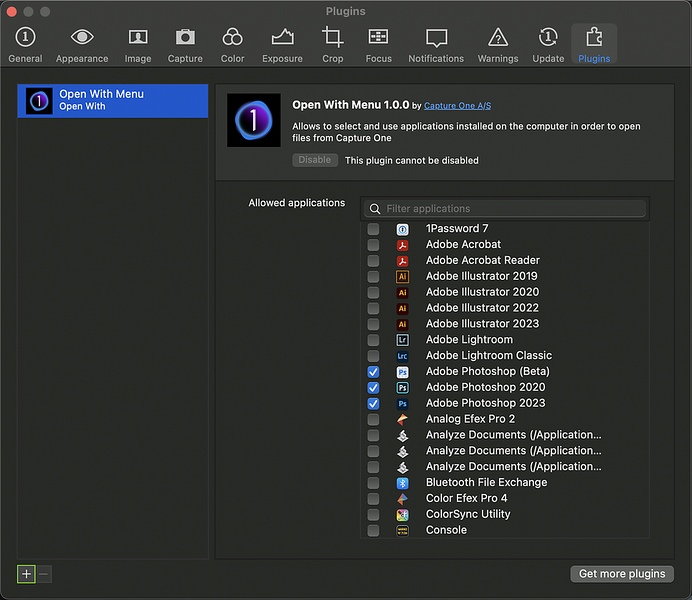
Task: Open Focus preferences
Action: 378,45
